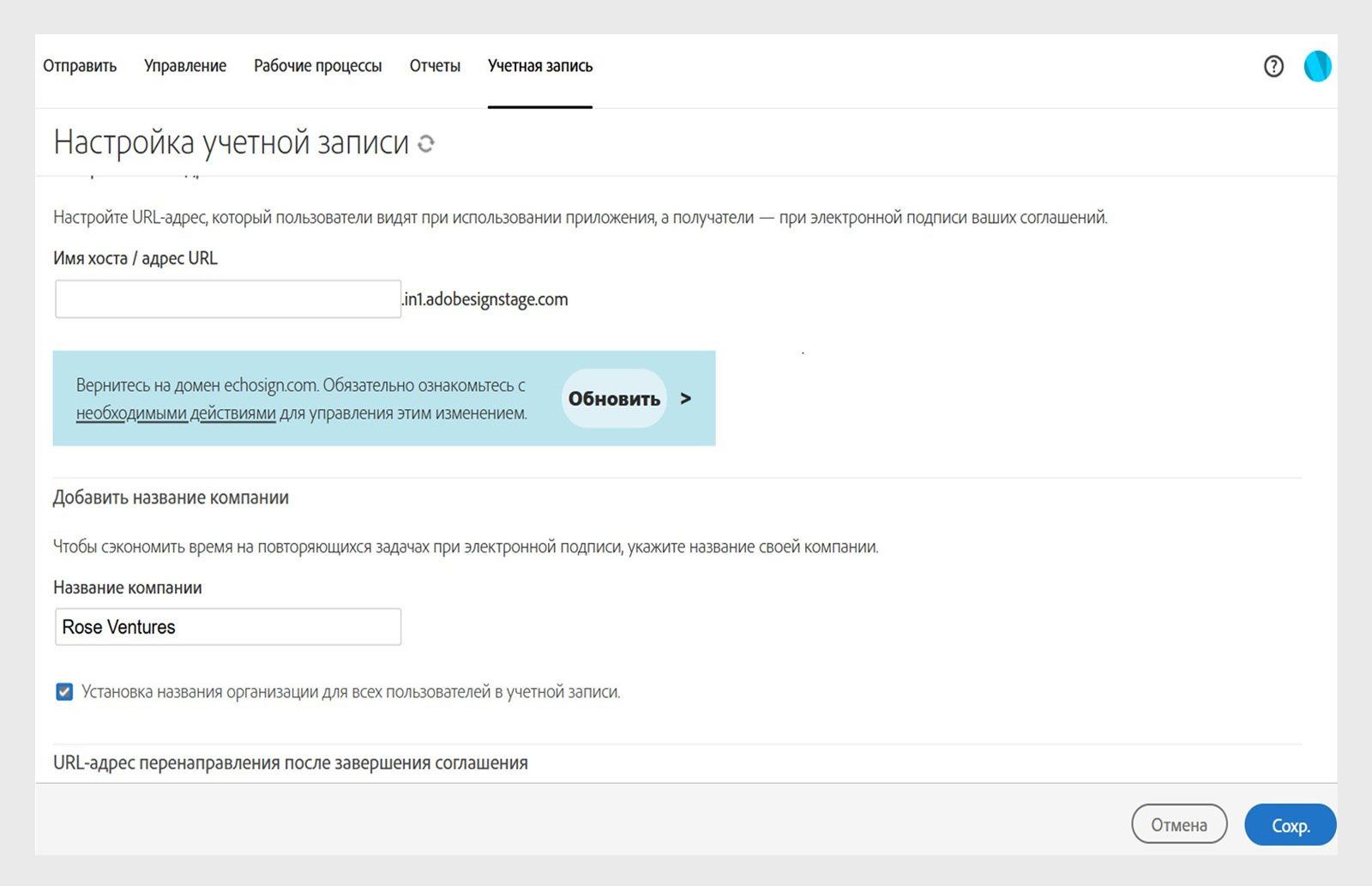The height and width of the screenshot is (886, 1372).
Task: Open the help question mark icon
Action: tap(1273, 66)
